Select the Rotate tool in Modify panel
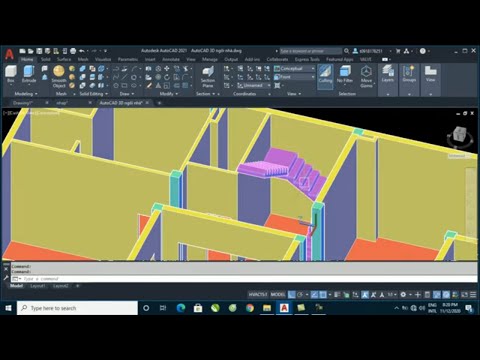 (167, 77)
